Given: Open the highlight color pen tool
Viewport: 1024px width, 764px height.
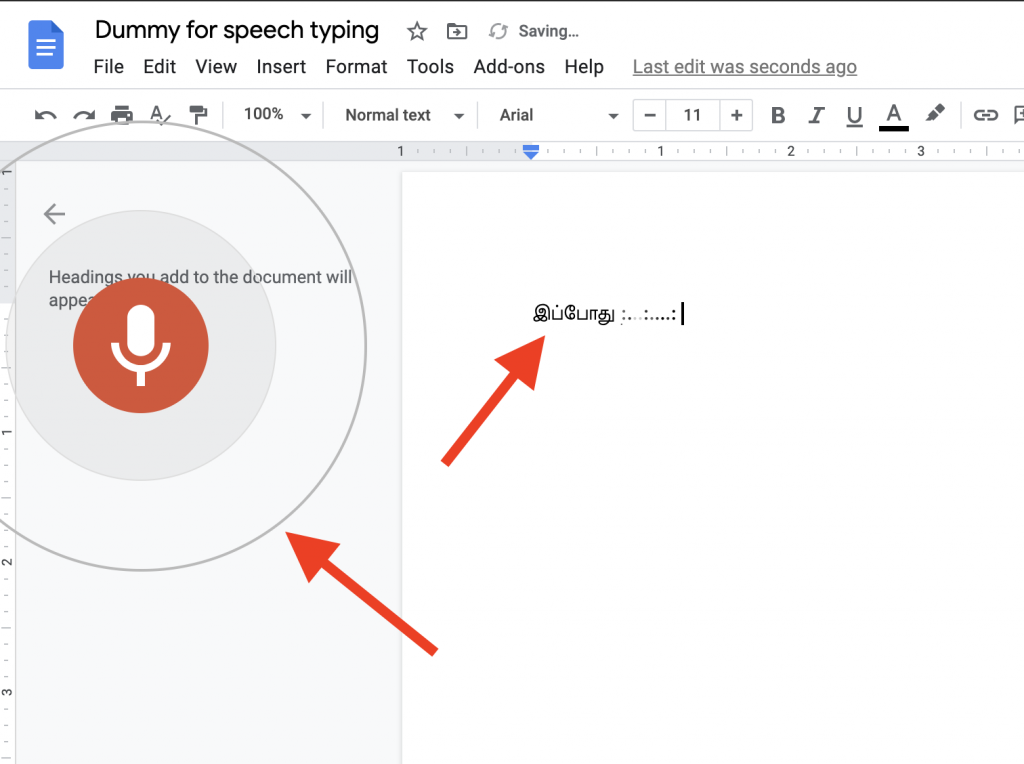Looking at the screenshot, I should pyautogui.click(x=935, y=114).
